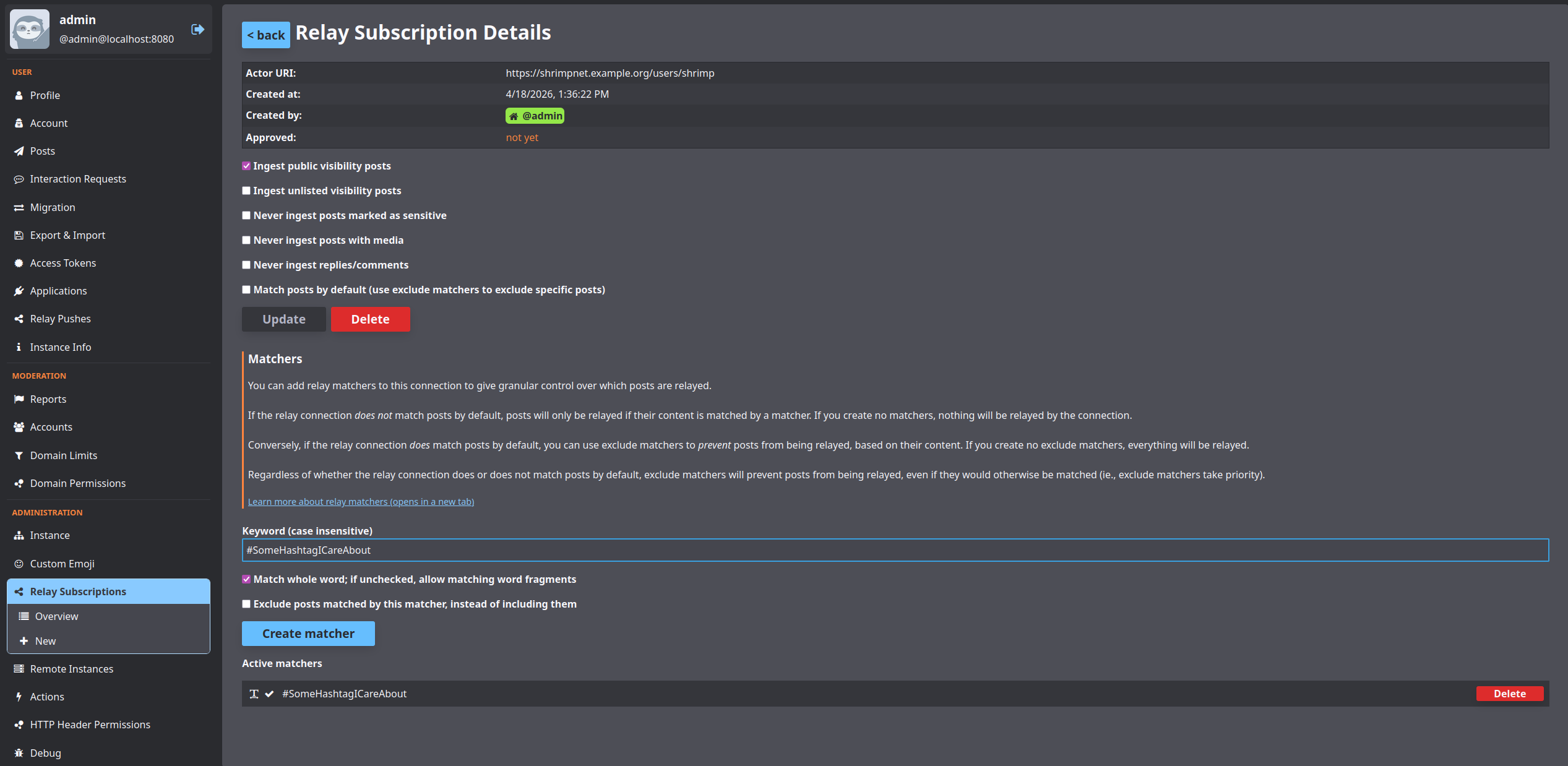Collapse the Relay Subscriptions sidebar section
The width and height of the screenshot is (1568, 766).
pos(108,592)
